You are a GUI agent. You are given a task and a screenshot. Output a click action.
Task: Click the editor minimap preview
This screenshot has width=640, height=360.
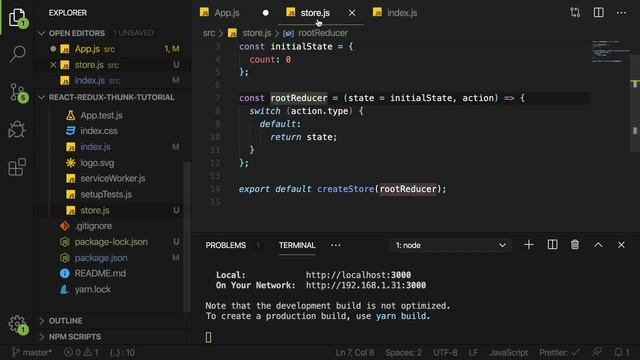click(610, 51)
